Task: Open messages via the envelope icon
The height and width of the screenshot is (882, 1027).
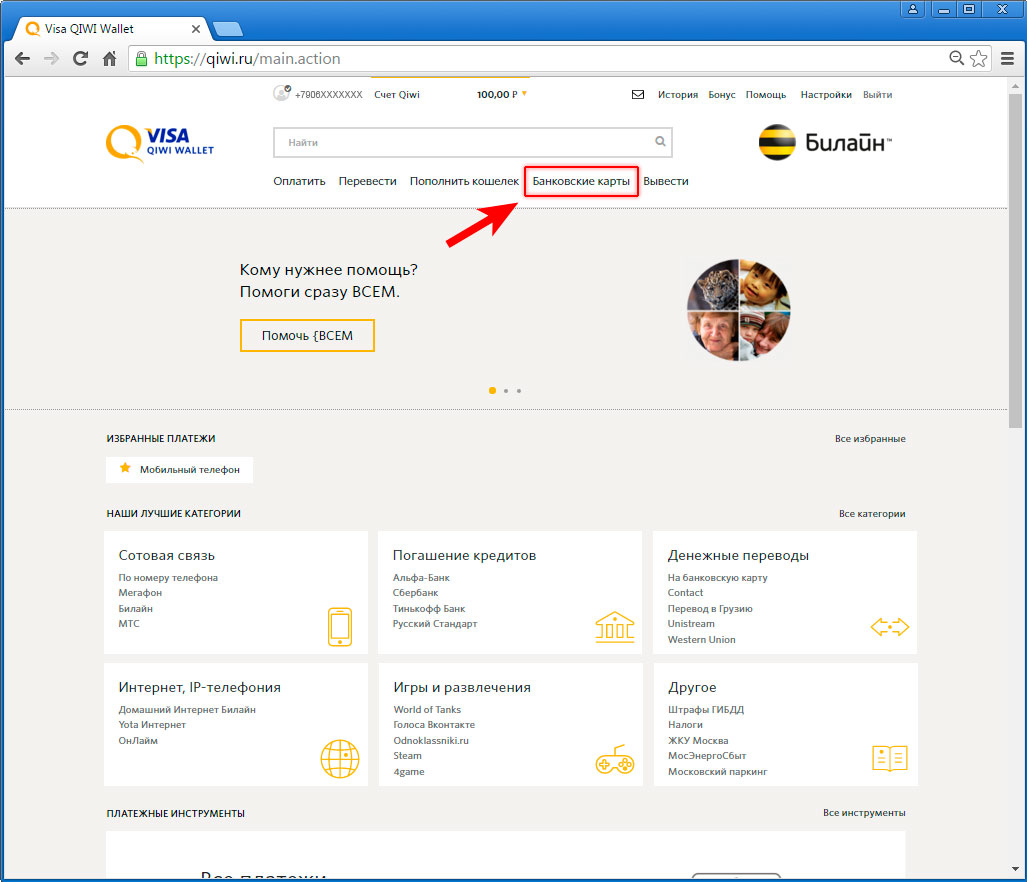Action: point(638,94)
